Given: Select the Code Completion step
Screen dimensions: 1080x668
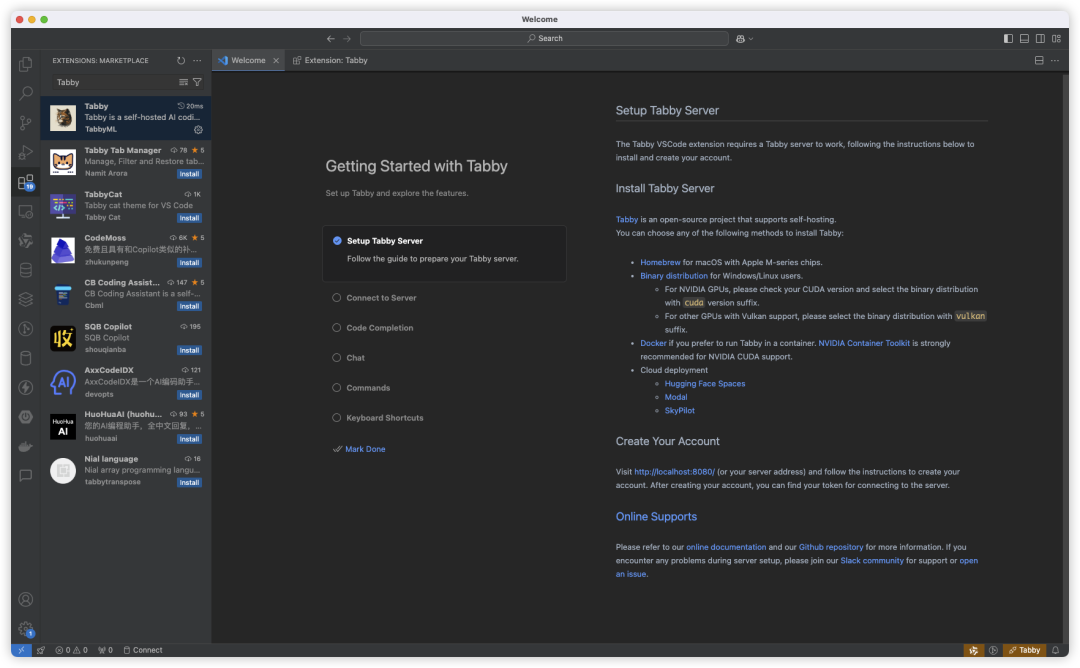Looking at the screenshot, I should (379, 328).
